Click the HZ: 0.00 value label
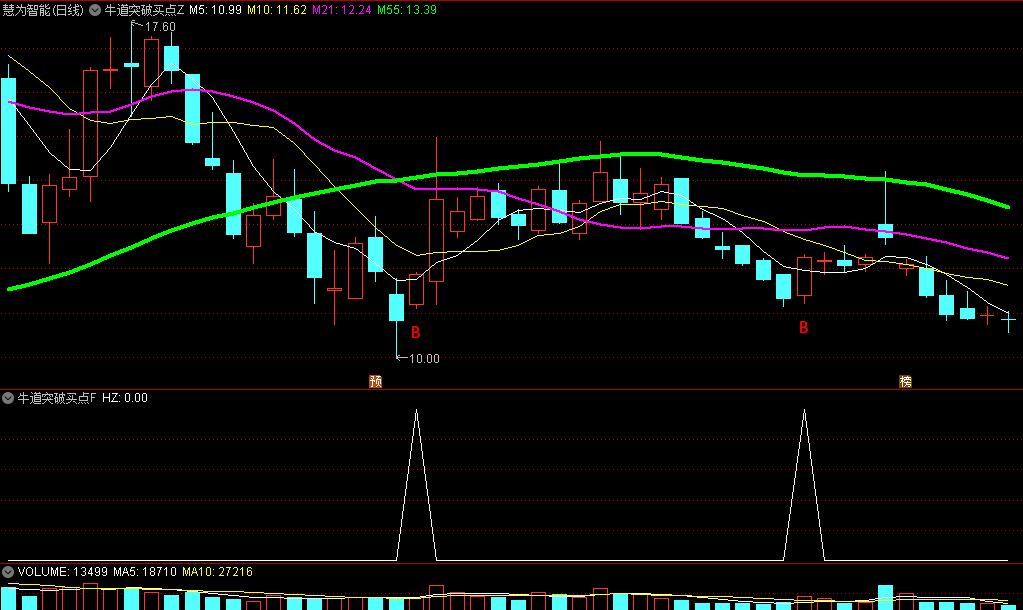 point(125,398)
